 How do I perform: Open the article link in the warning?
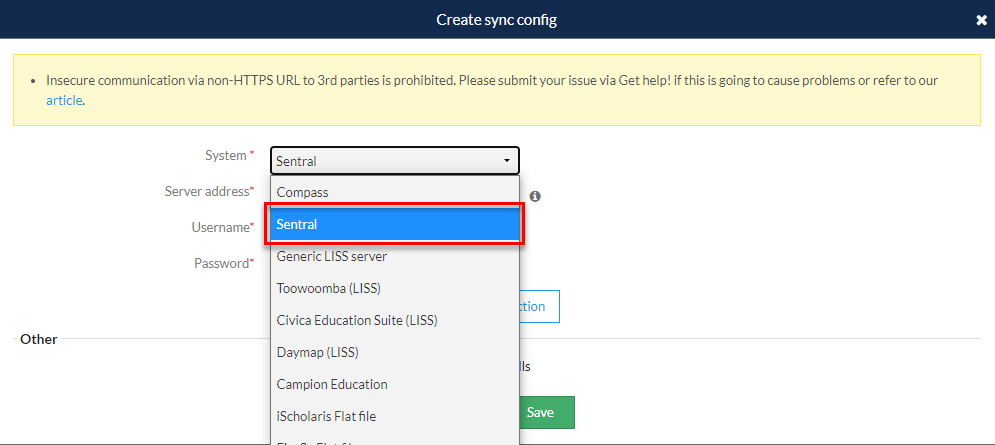coord(63,100)
